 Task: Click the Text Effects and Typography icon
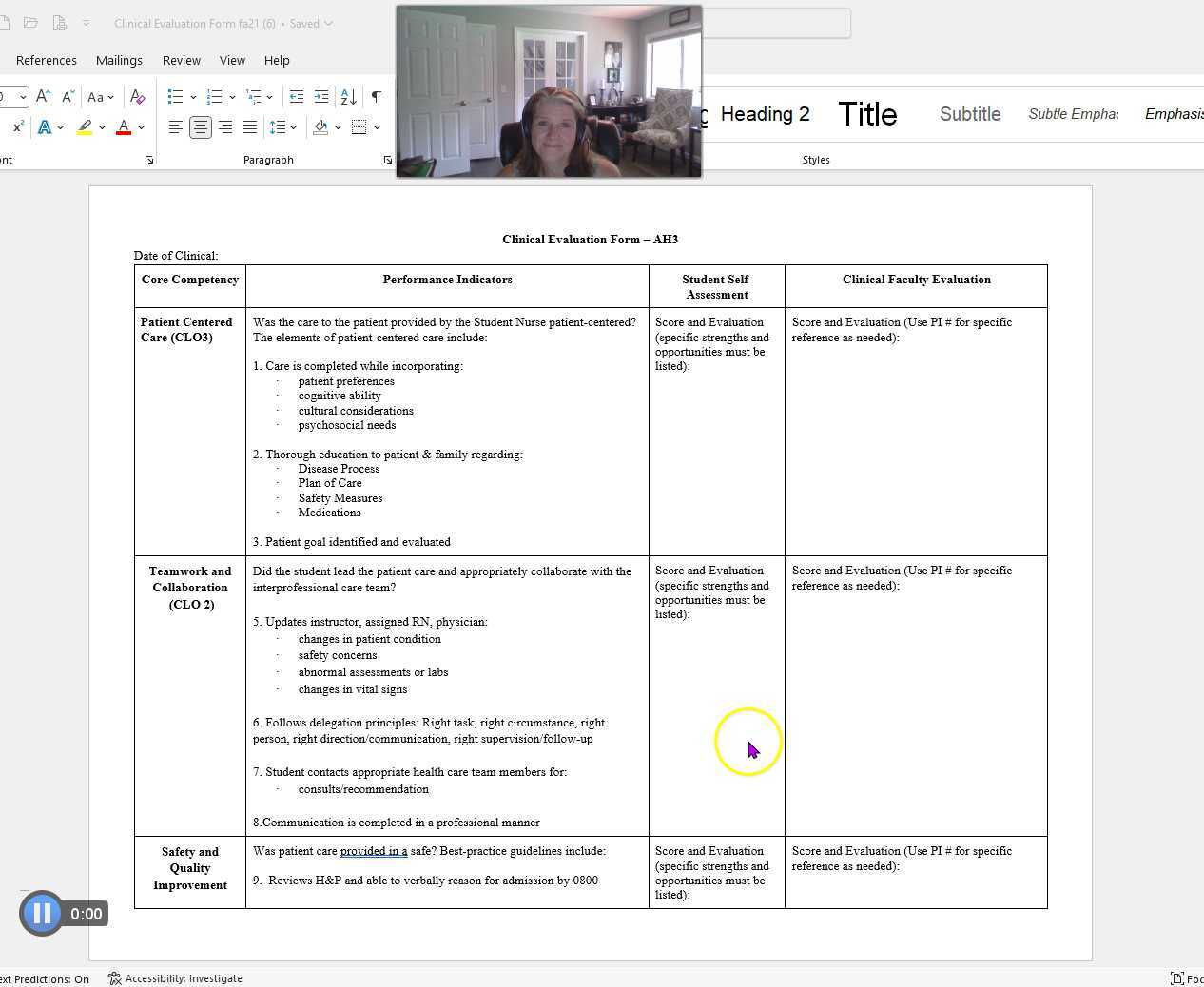click(x=47, y=126)
